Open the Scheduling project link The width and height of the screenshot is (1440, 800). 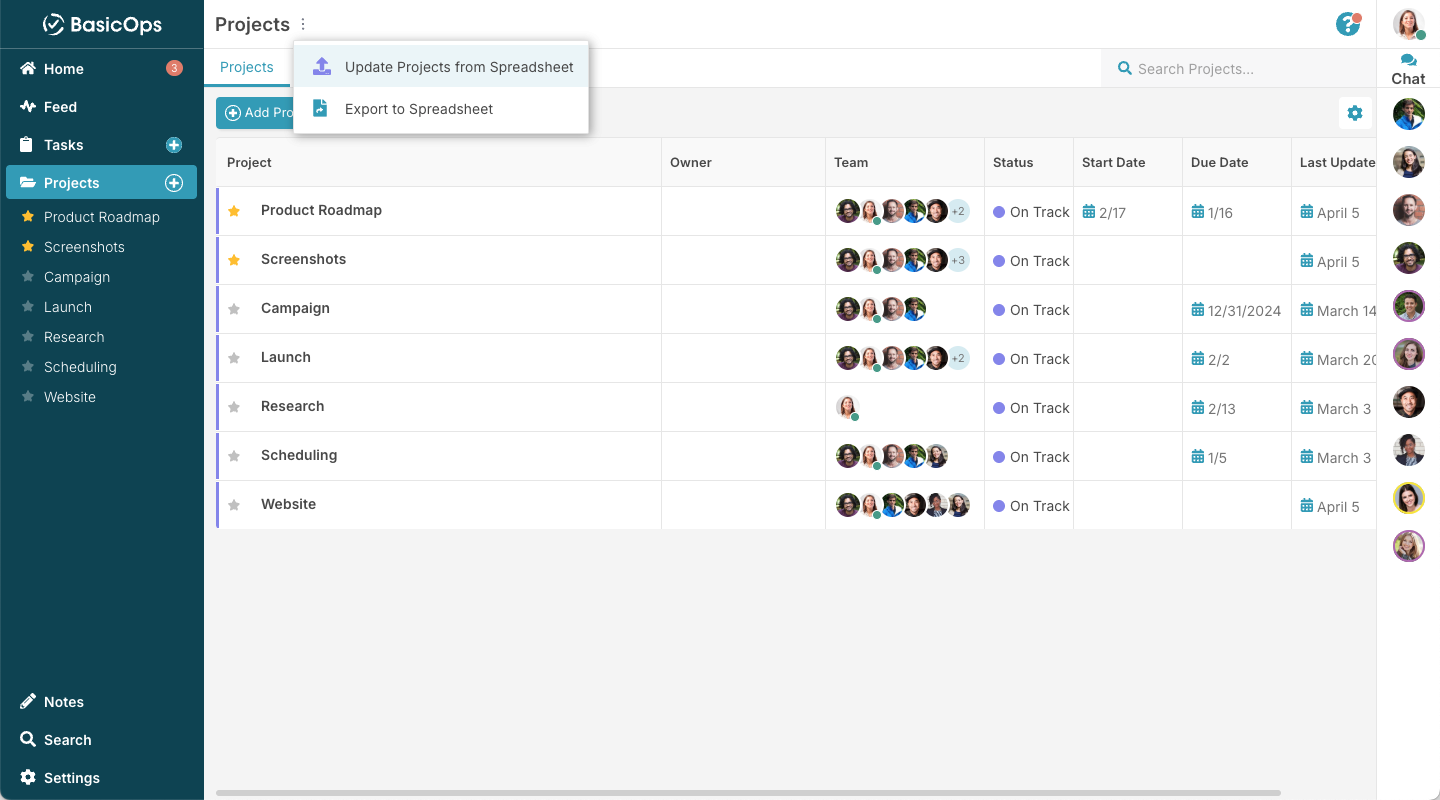point(299,455)
